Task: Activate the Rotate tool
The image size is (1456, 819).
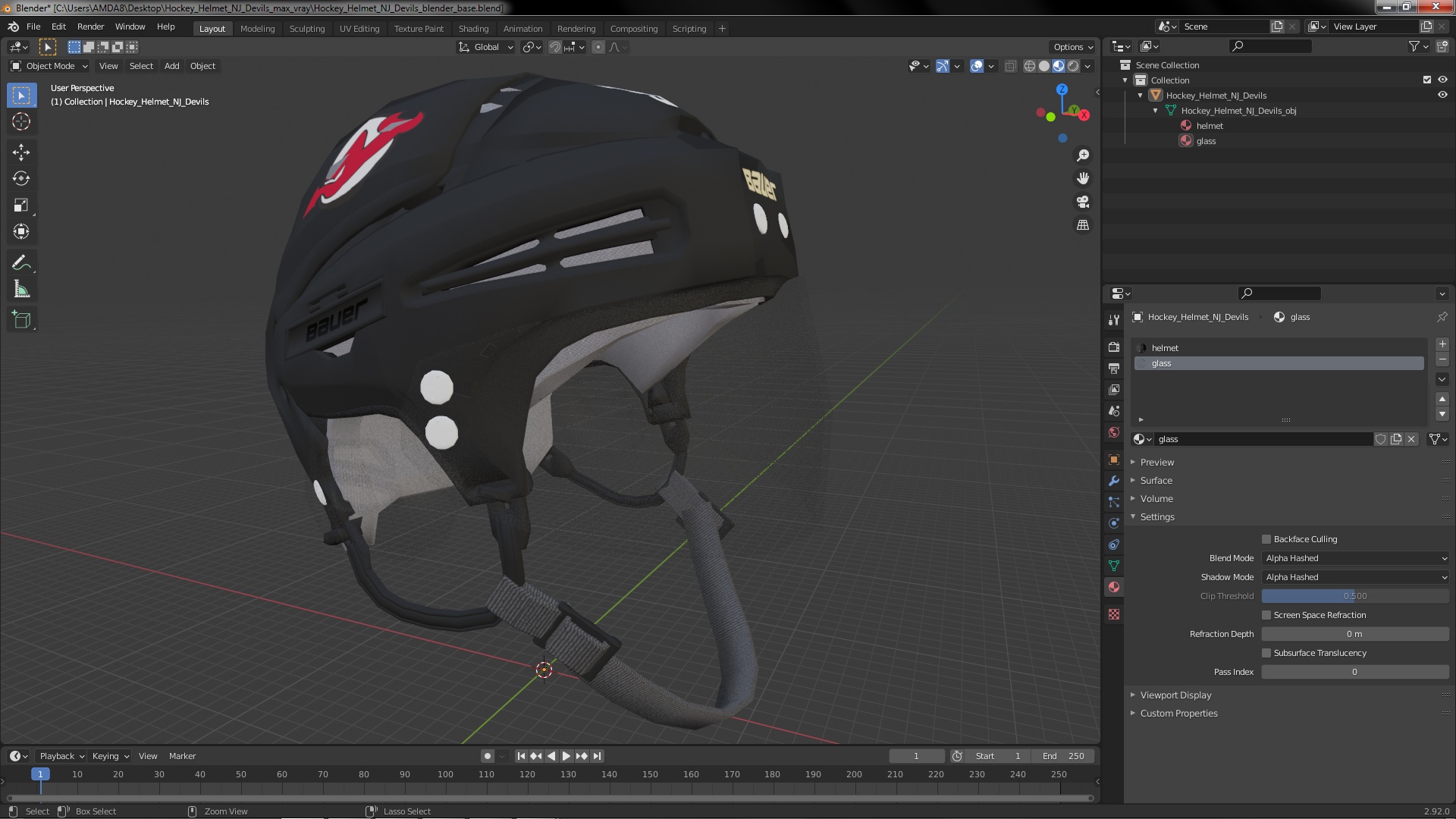Action: coord(21,179)
